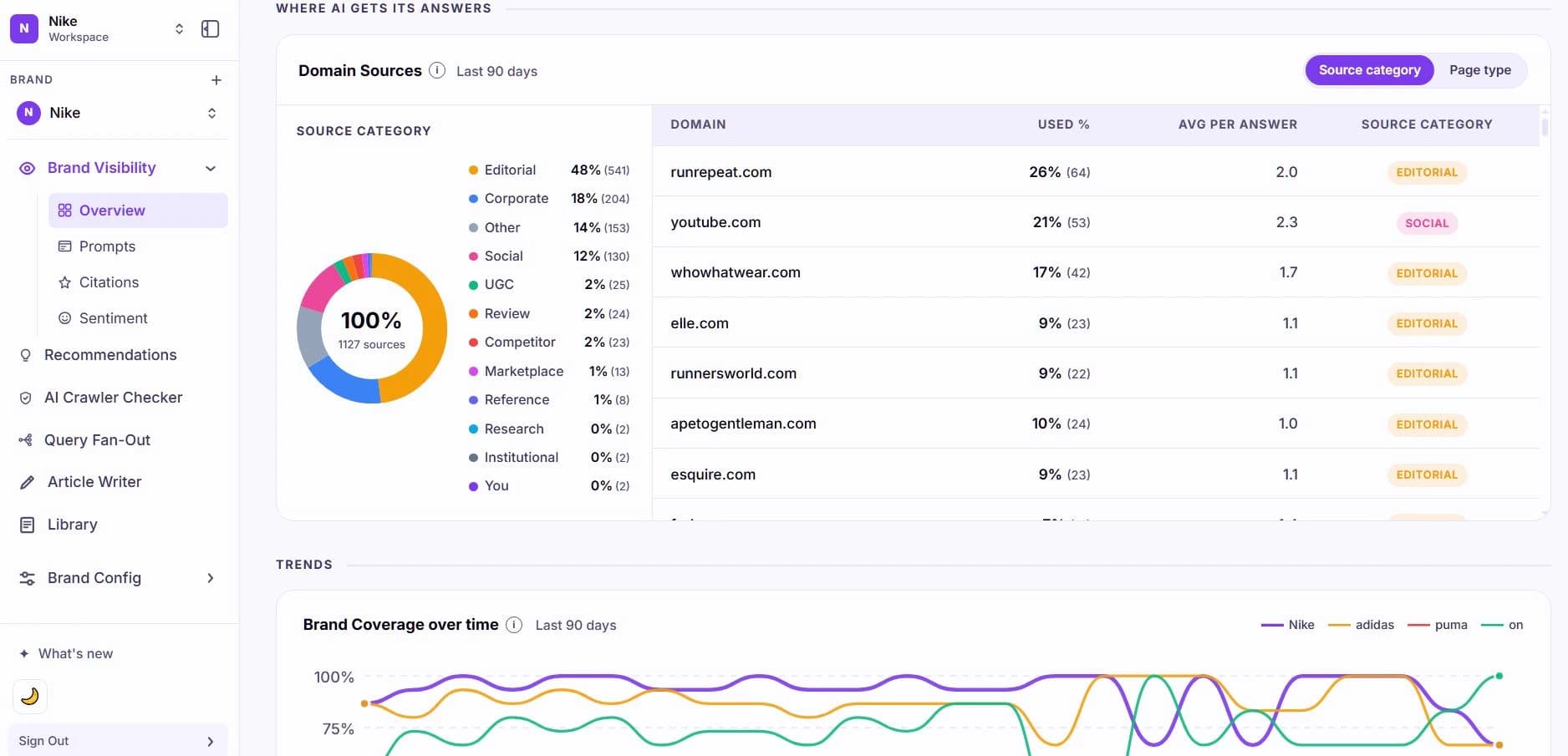Screen dimensions: 1568x756
Task: Click the Editorial orange legend dot
Action: [473, 170]
